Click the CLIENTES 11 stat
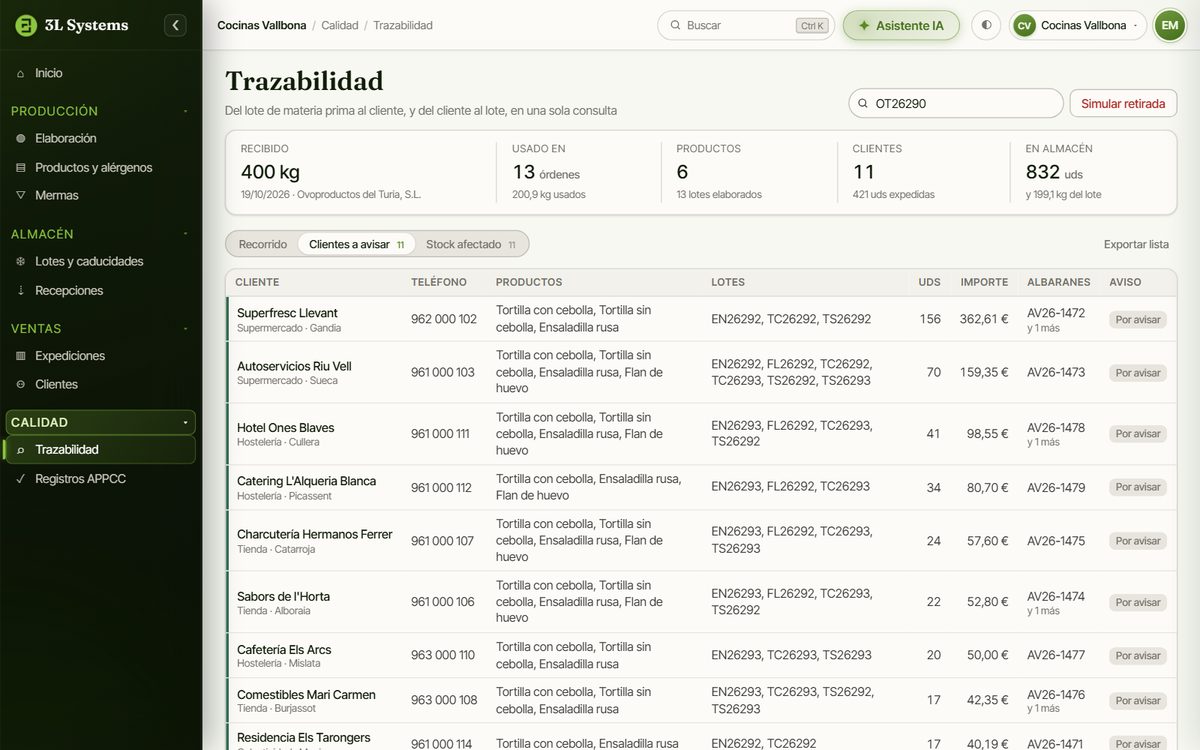The image size is (1200, 750). pyautogui.click(x=923, y=172)
